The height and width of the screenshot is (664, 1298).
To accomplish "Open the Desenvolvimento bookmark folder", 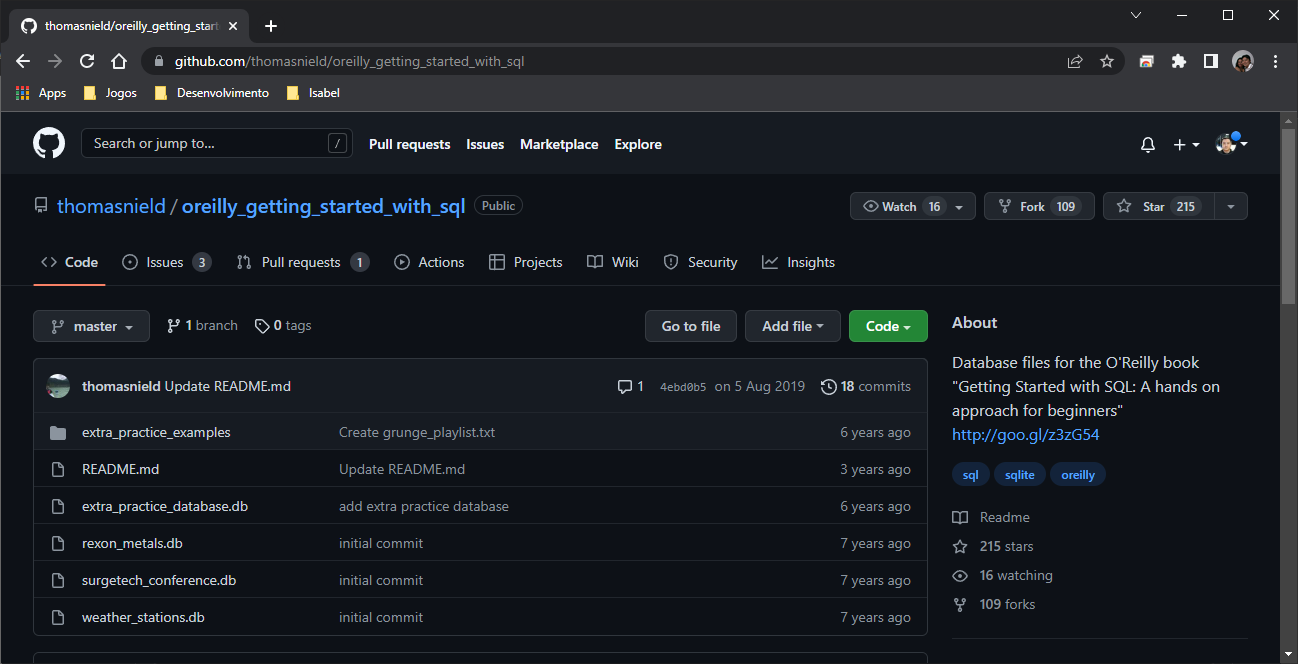I will pos(212,93).
